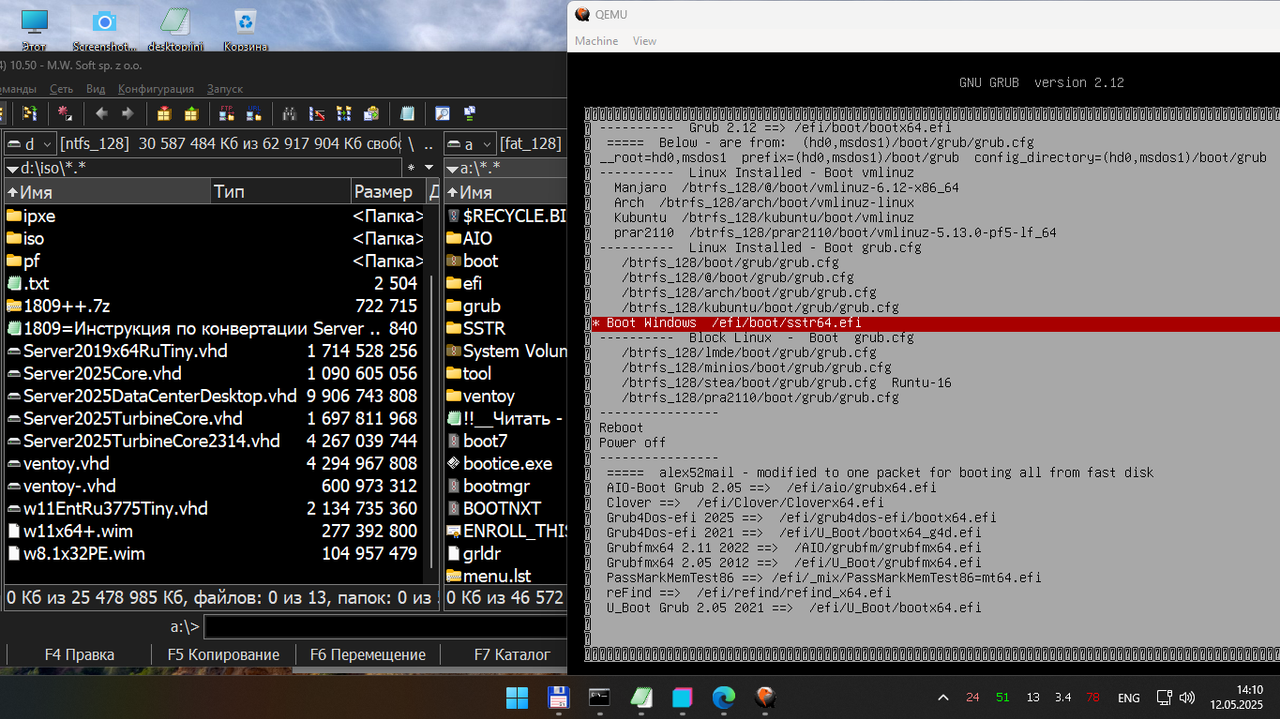Switch to QEMU via its taskbar icon
The width and height of the screenshot is (1280, 719).
[x=764, y=697]
